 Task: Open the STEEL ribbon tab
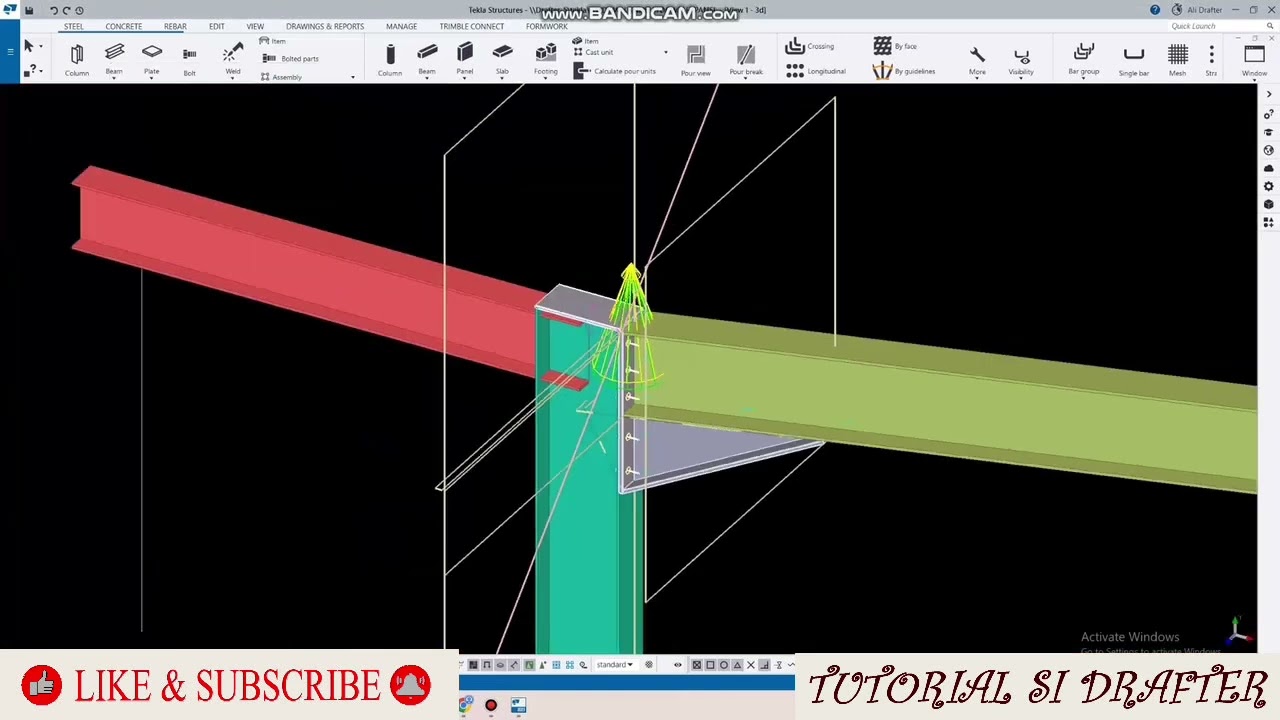pos(74,26)
